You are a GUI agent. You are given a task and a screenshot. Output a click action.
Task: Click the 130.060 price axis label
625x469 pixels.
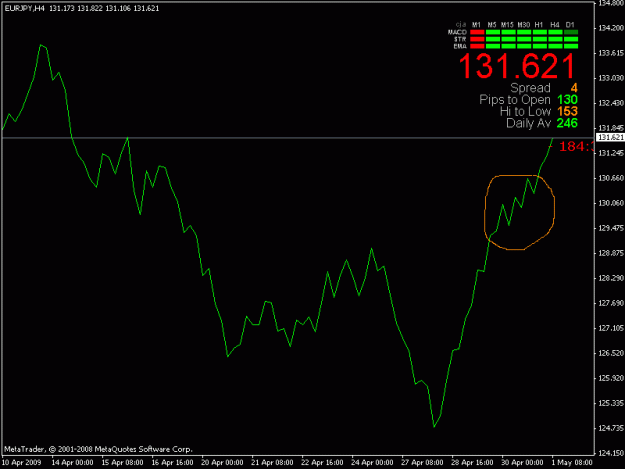click(x=611, y=204)
